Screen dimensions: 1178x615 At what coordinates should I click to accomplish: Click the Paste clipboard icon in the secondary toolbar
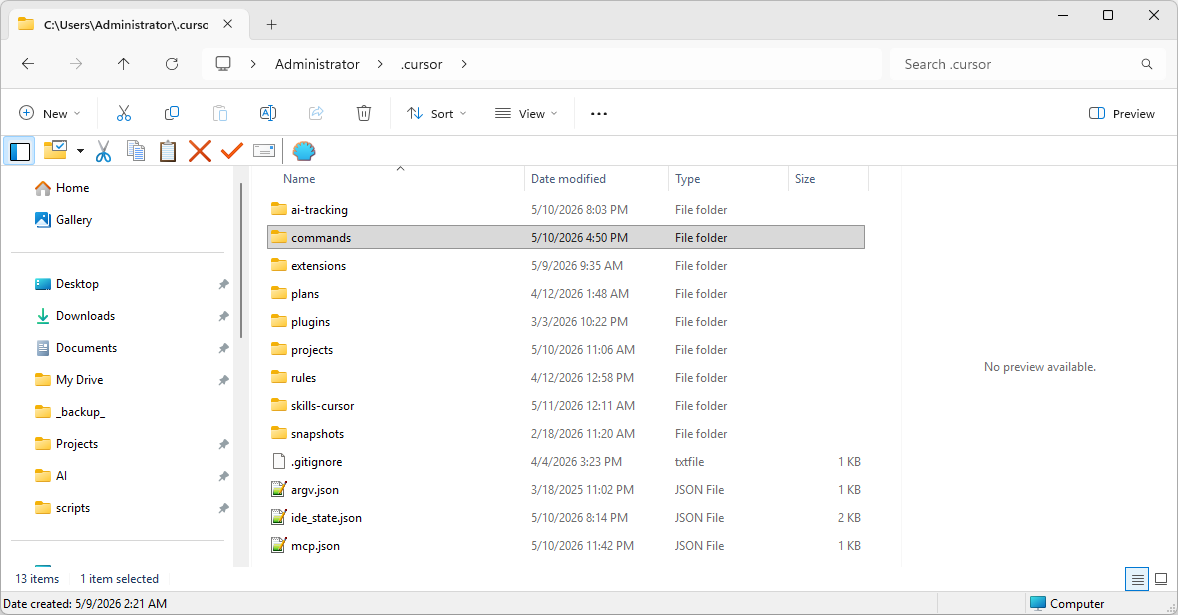(x=168, y=151)
